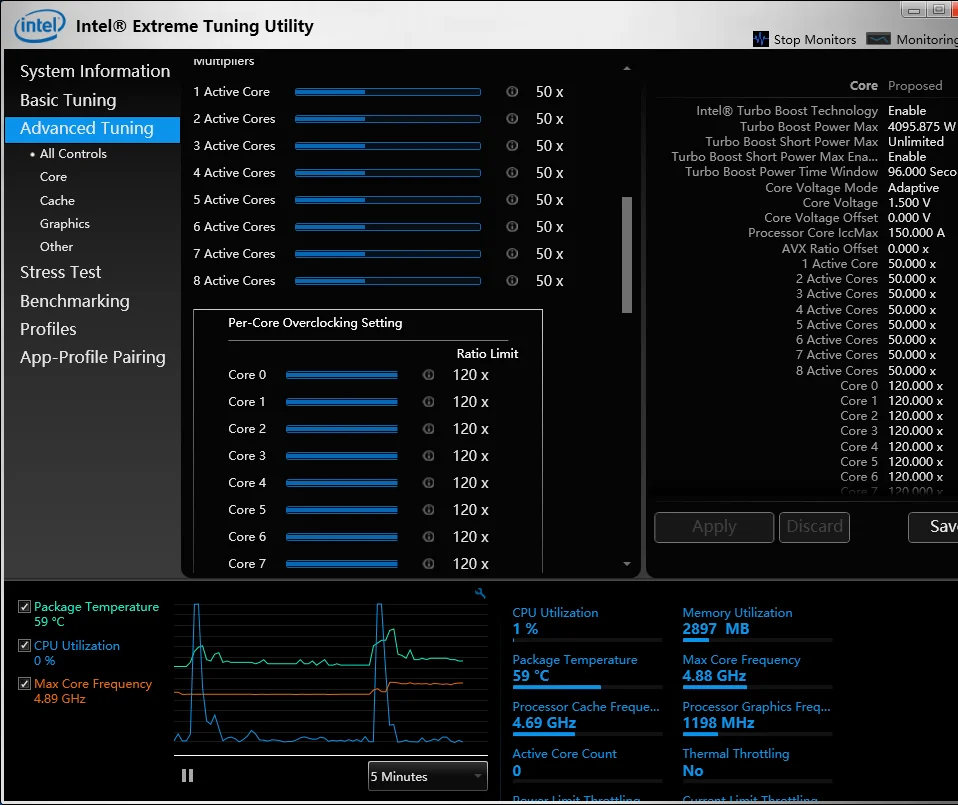
Task: Click info icon for 5 Active Cores
Action: [x=512, y=200]
